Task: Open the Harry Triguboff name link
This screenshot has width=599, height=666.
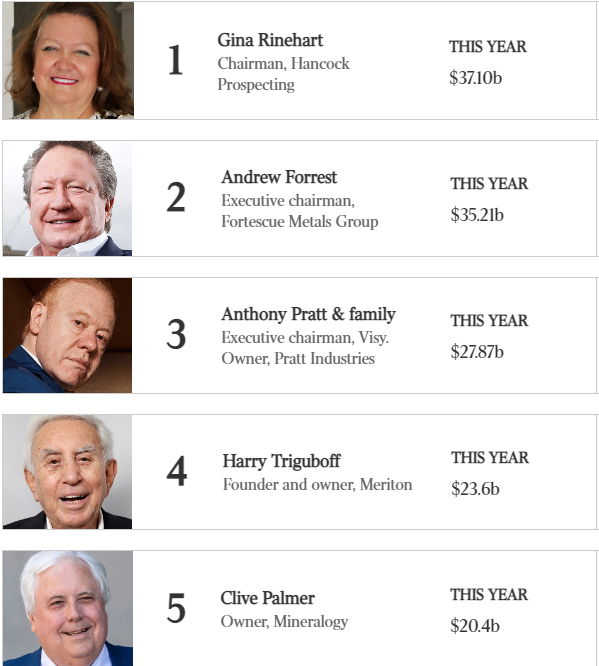Action: (281, 461)
